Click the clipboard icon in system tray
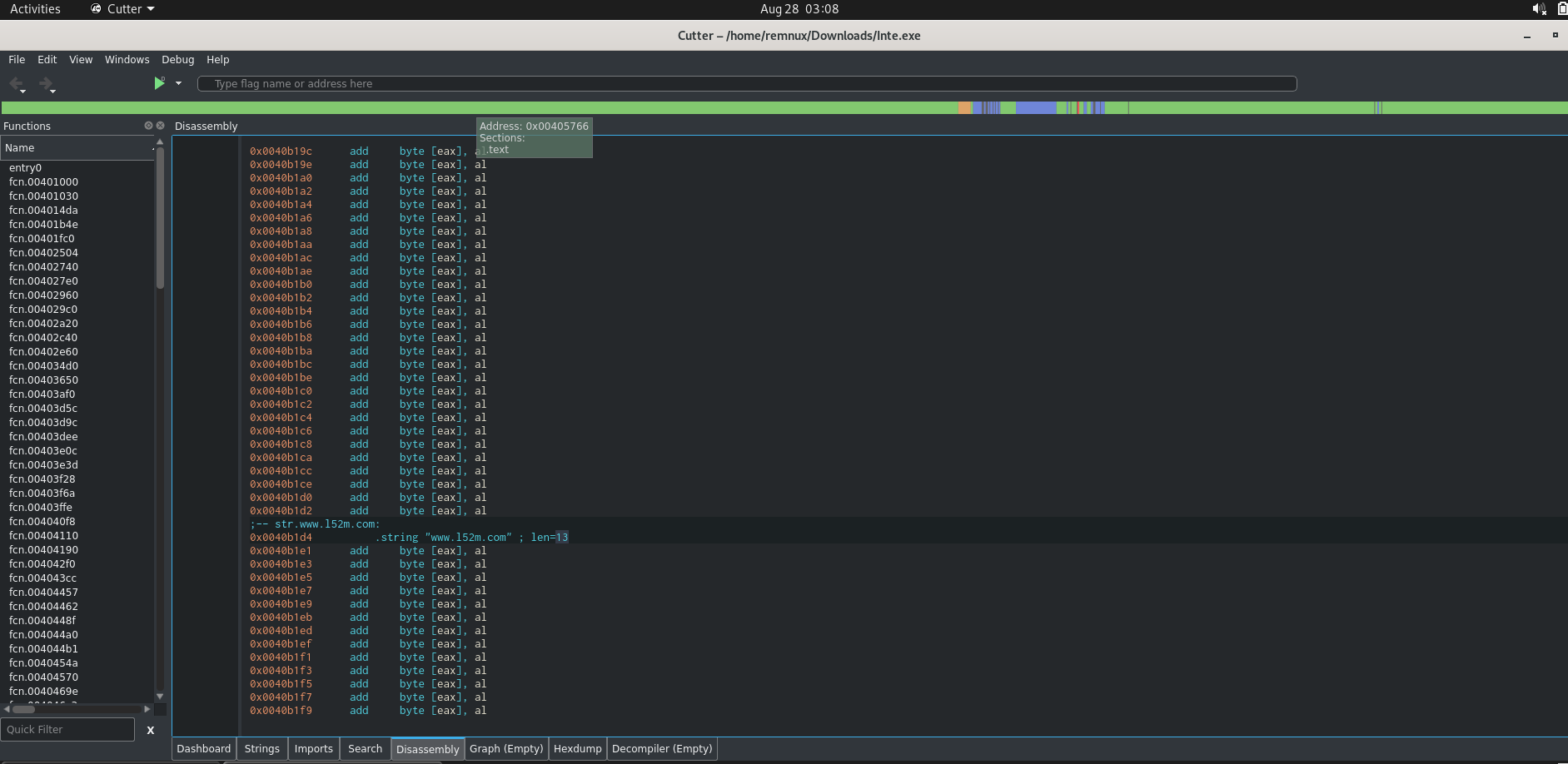This screenshot has height=764, width=1568. (x=1562, y=9)
